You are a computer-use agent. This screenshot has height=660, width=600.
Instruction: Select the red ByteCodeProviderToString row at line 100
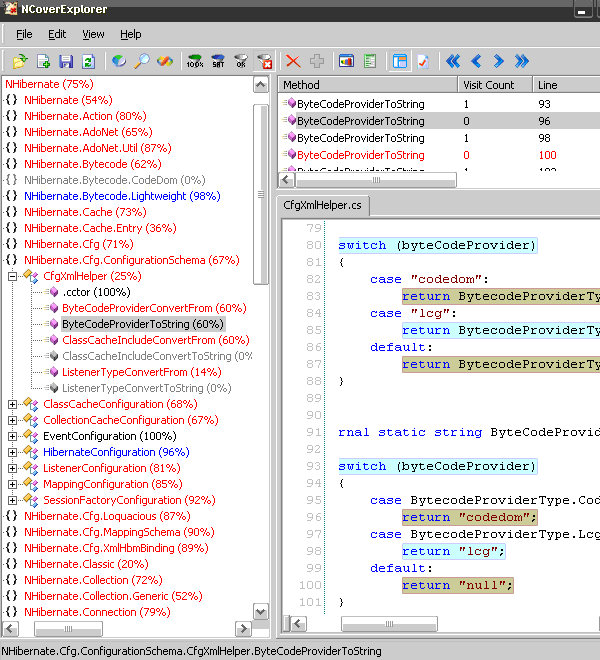[439, 155]
